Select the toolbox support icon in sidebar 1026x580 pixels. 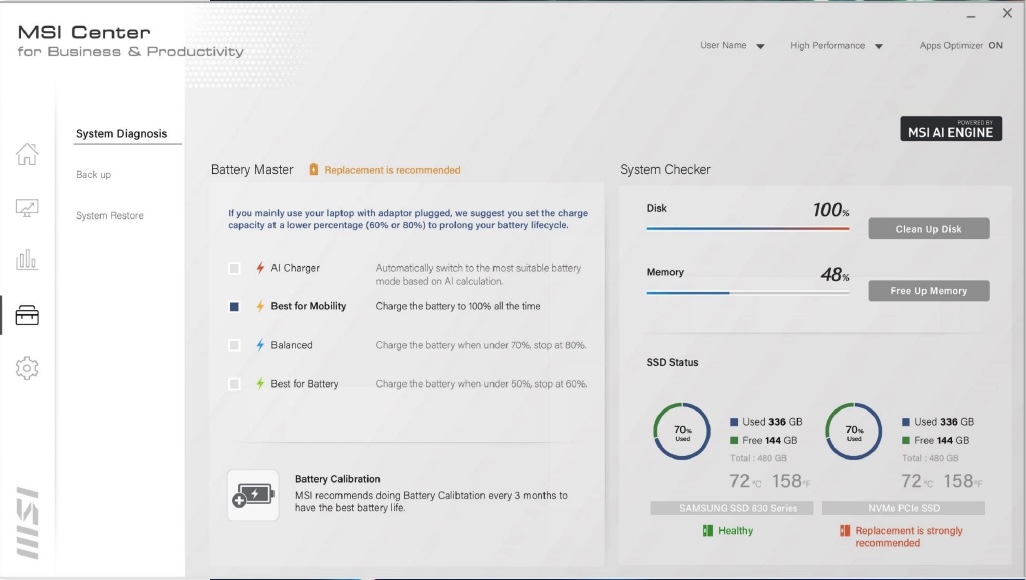[27, 316]
